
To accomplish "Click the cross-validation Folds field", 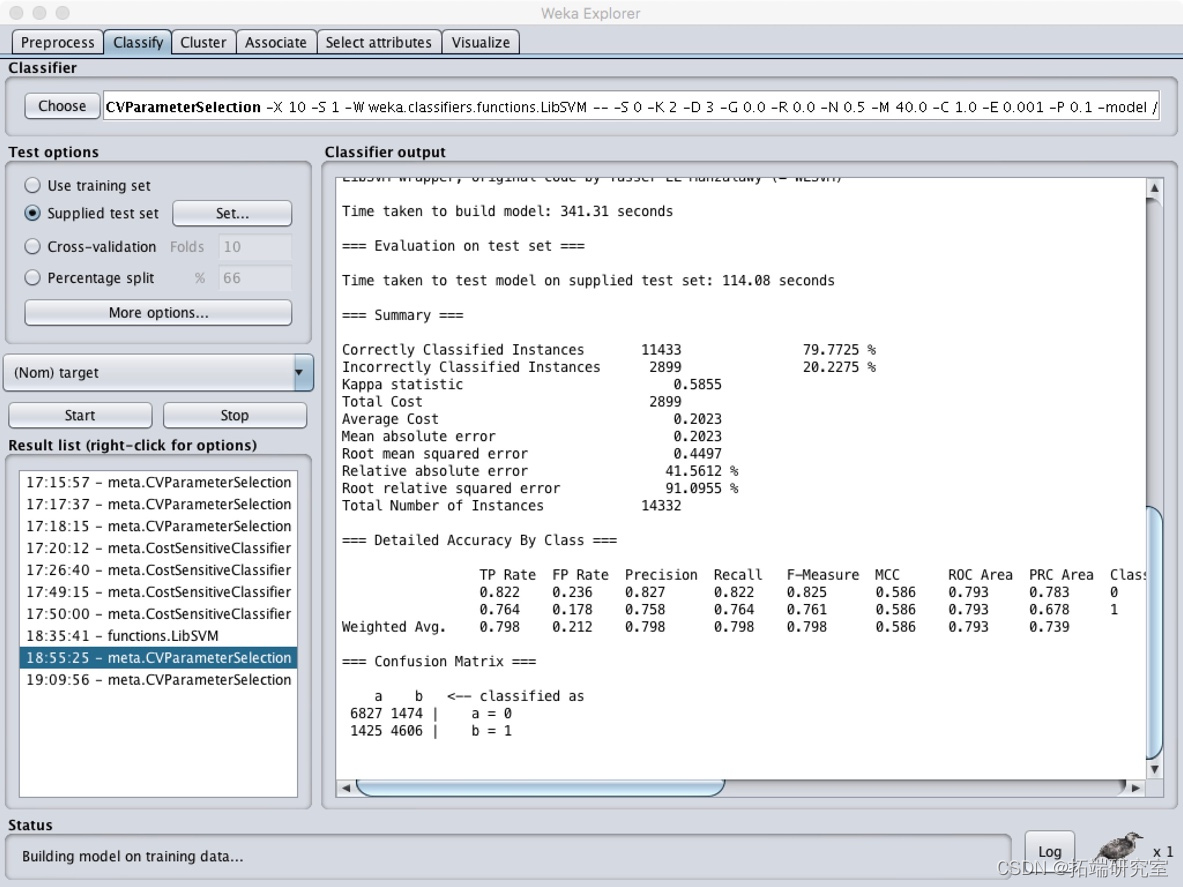I will point(255,247).
